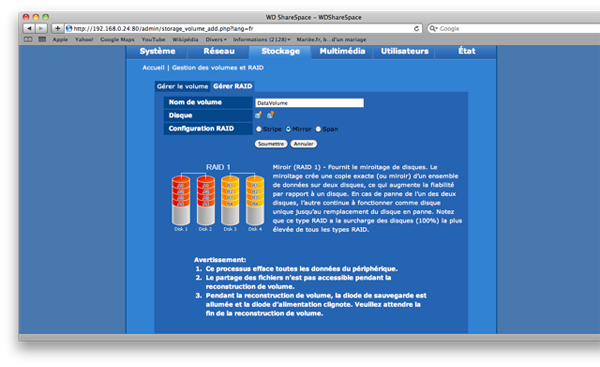Open the Gérer le volume tab
This screenshot has width=600, height=367.
(x=182, y=86)
